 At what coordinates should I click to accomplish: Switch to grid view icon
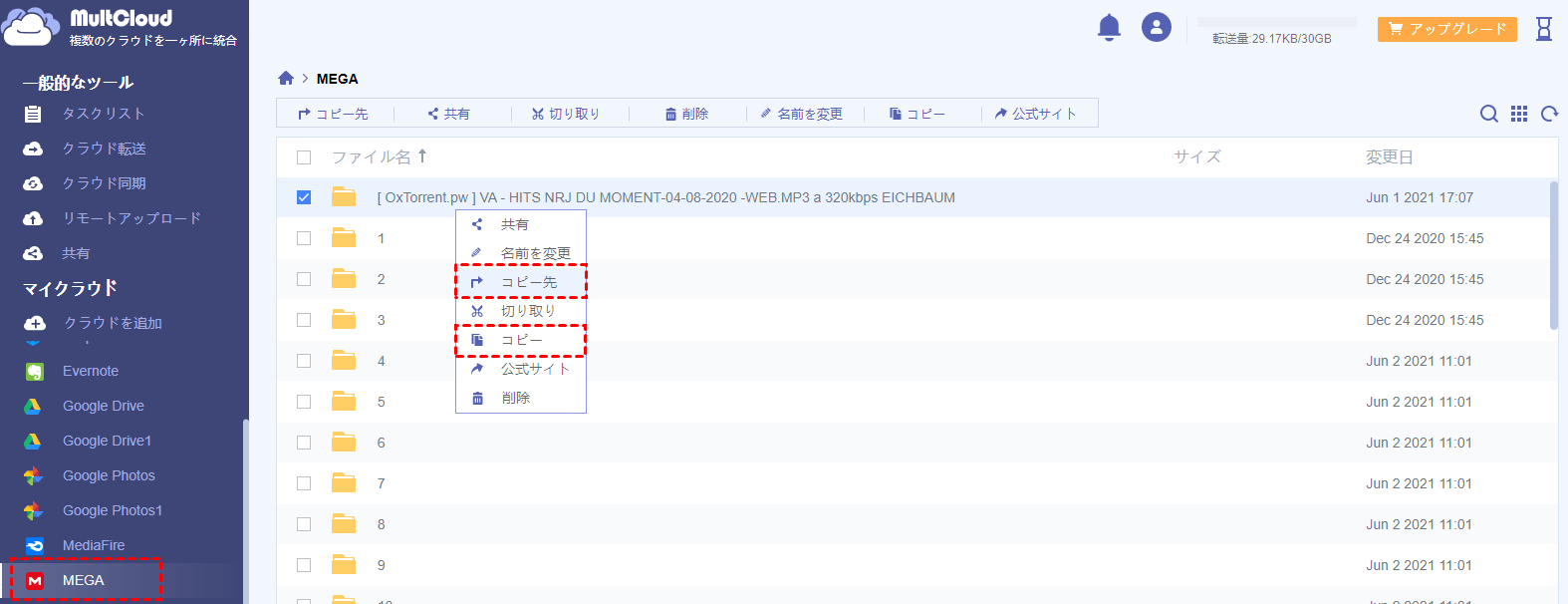tap(1519, 114)
